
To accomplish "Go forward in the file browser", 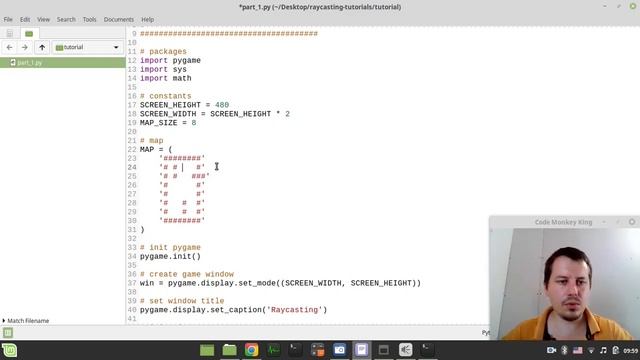I will click(24, 47).
